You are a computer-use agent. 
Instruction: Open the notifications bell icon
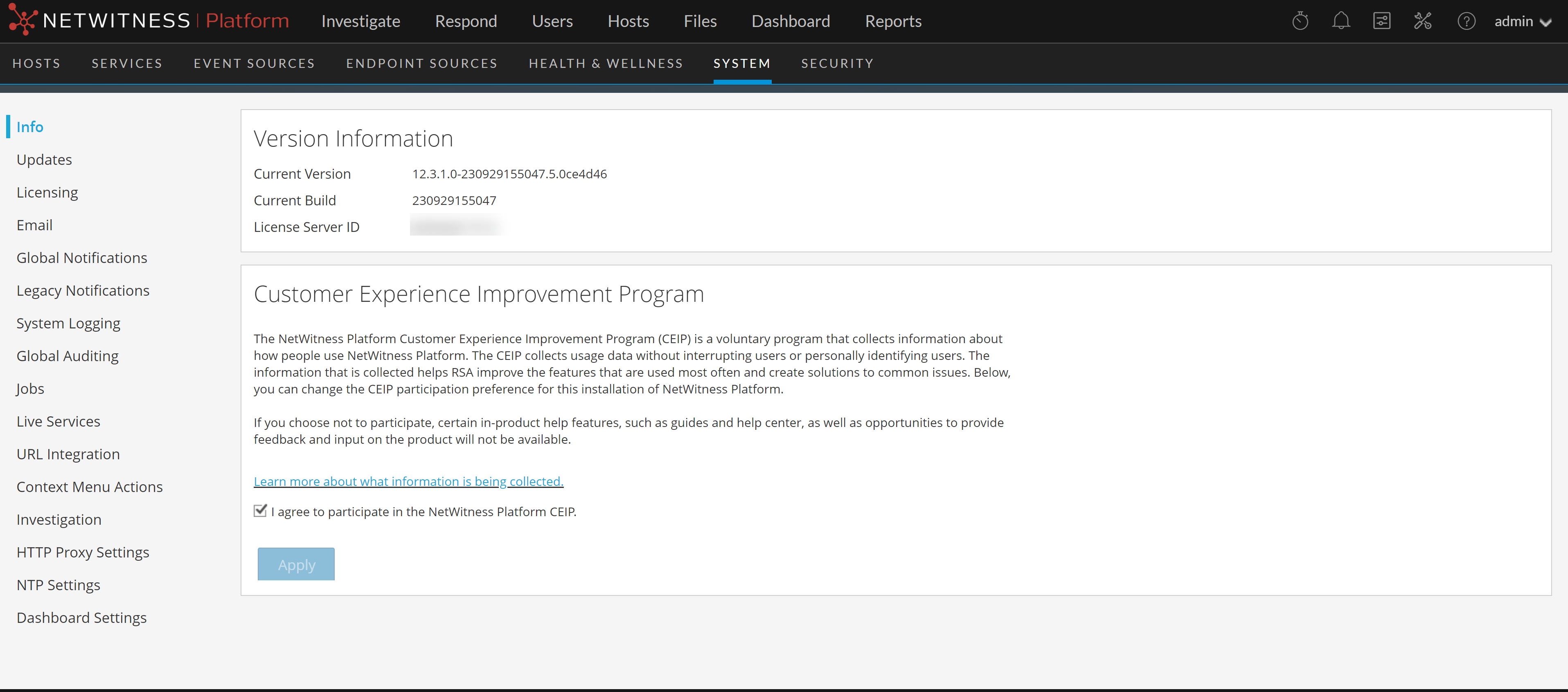pyautogui.click(x=1340, y=21)
